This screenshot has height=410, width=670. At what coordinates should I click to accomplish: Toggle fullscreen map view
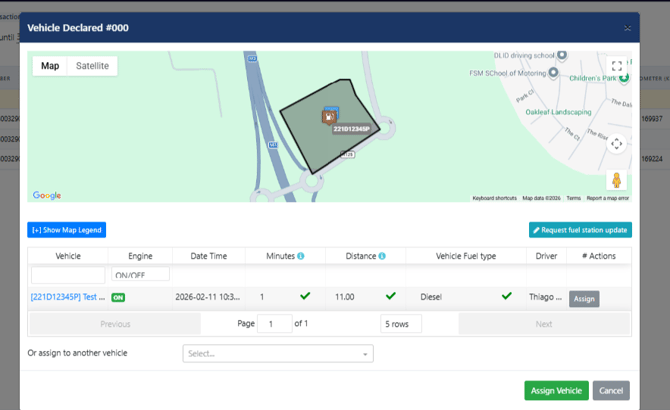[x=617, y=66]
